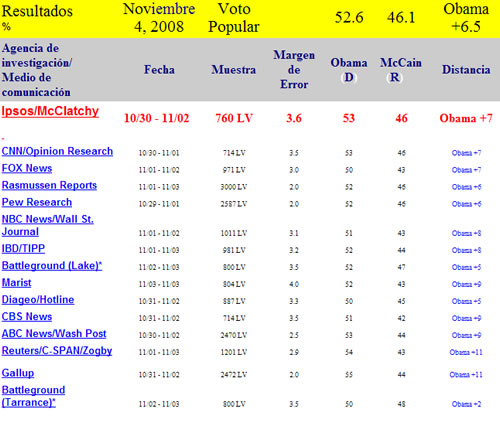Follow the ABC News/Wash Post link

(54, 334)
